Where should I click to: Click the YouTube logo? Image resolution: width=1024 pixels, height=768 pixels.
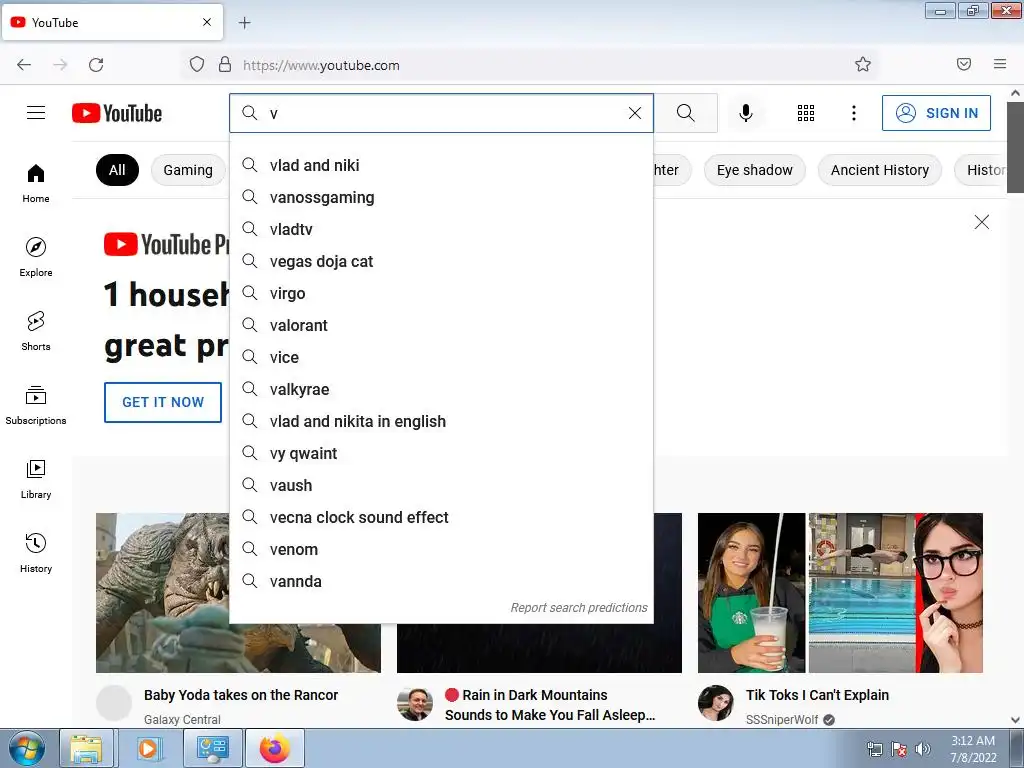point(117,113)
